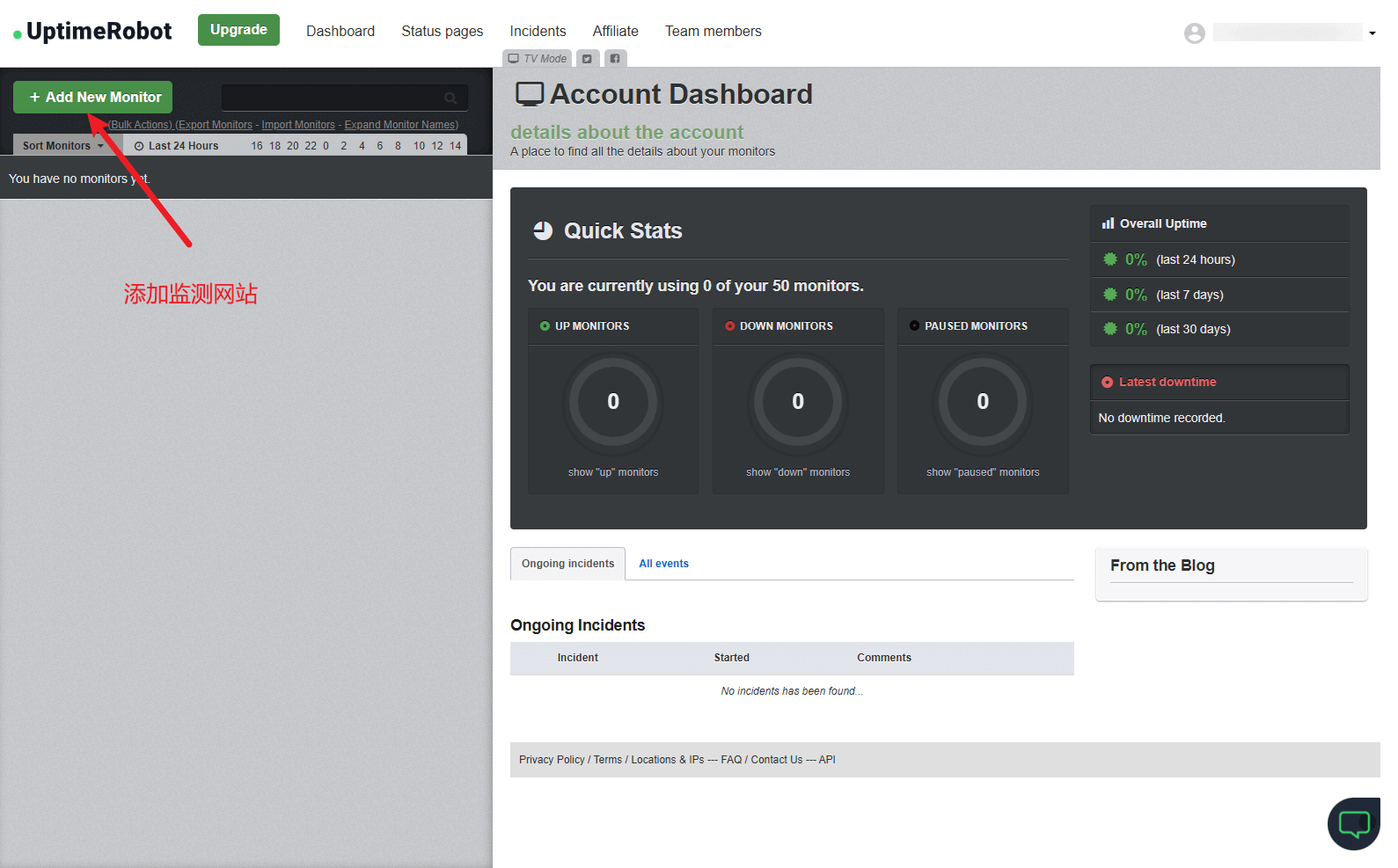Click the user avatar icon
Viewport: 1398px width, 868px height.
point(1194,33)
